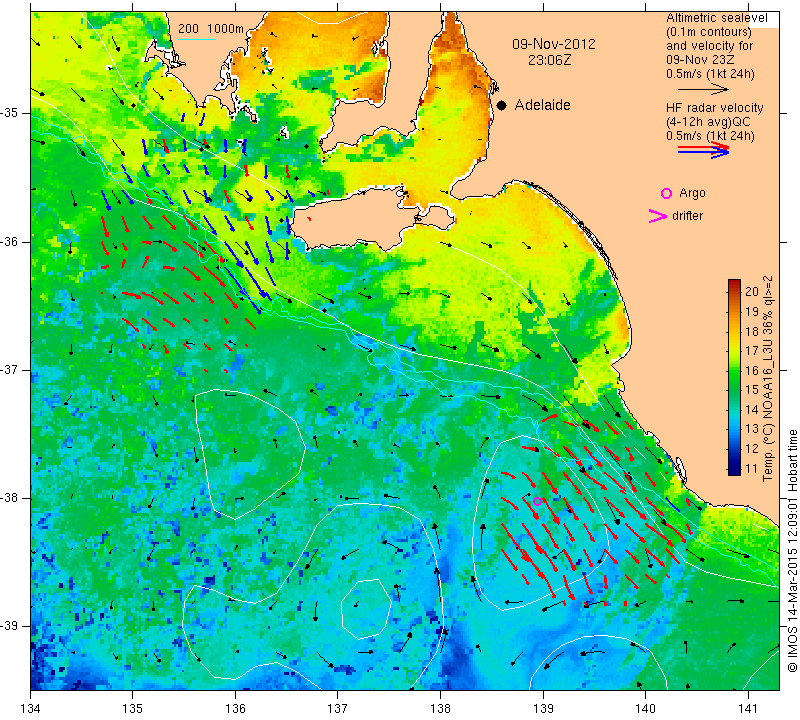The image size is (800, 720).
Task: Click the magenta drifter arrowhead in legend
Action: (658, 216)
